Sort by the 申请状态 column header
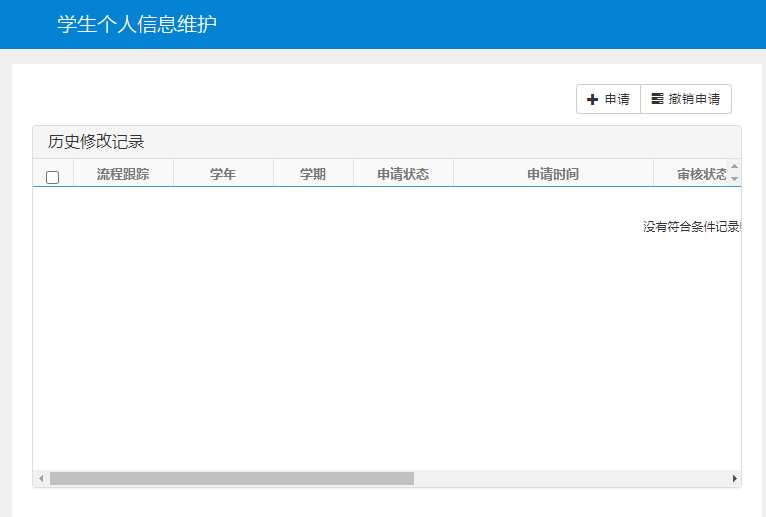The width and height of the screenshot is (766, 517). point(403,174)
